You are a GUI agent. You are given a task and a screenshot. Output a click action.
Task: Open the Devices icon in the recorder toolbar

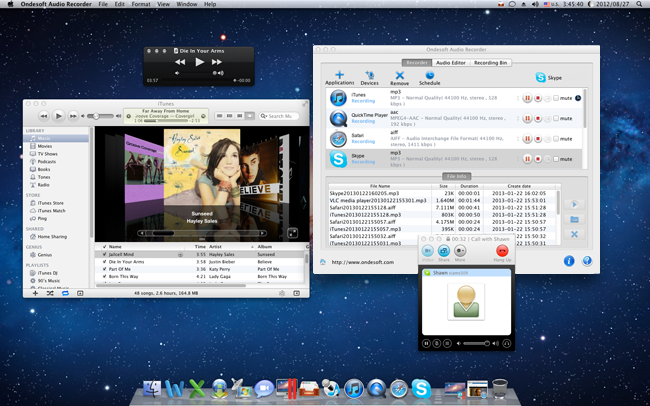tap(369, 76)
